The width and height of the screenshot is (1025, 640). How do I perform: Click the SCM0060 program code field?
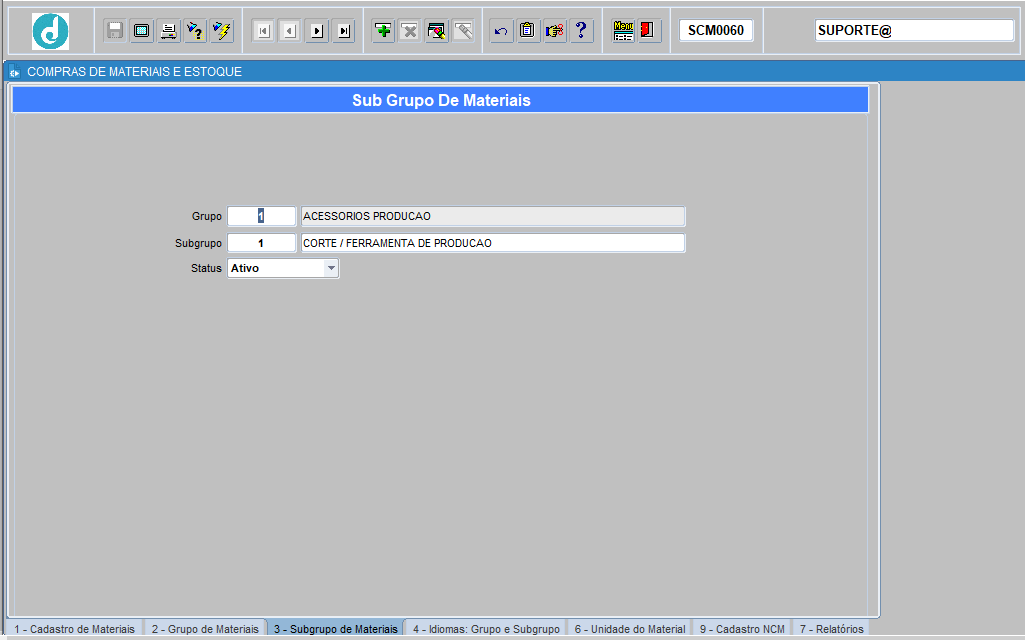[x=716, y=30]
